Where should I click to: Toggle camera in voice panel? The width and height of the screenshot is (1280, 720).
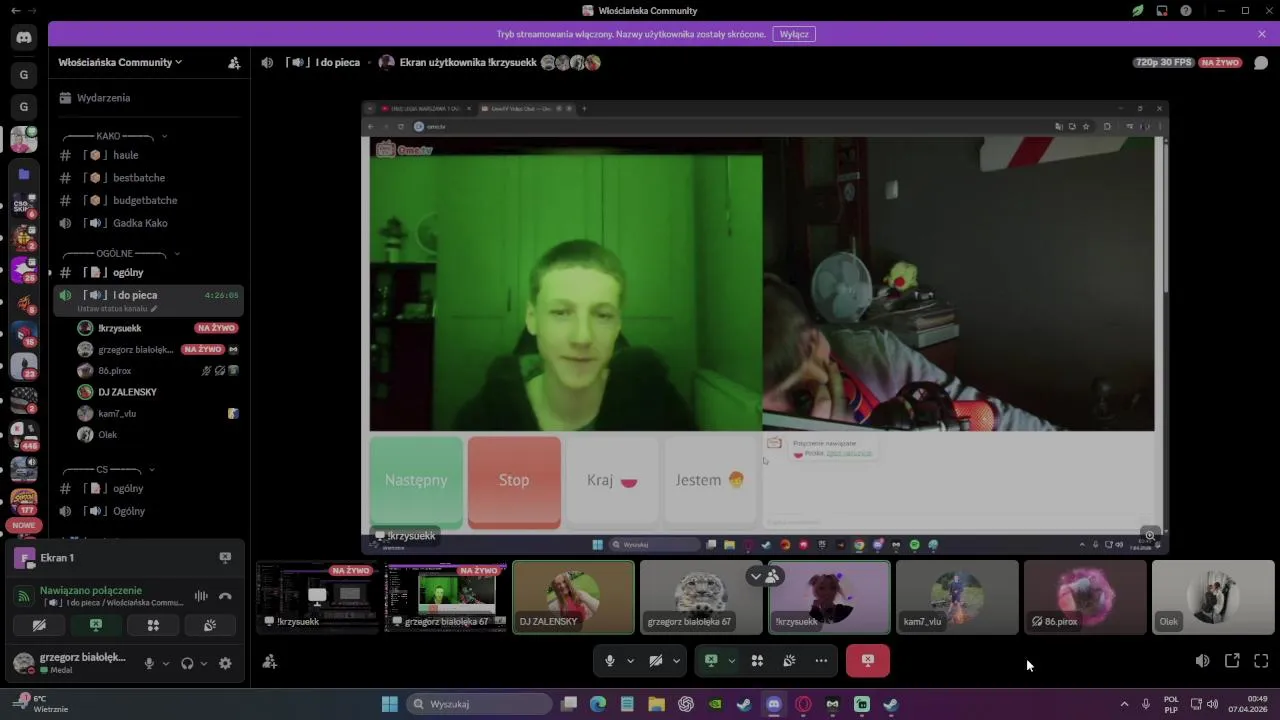click(x=39, y=625)
